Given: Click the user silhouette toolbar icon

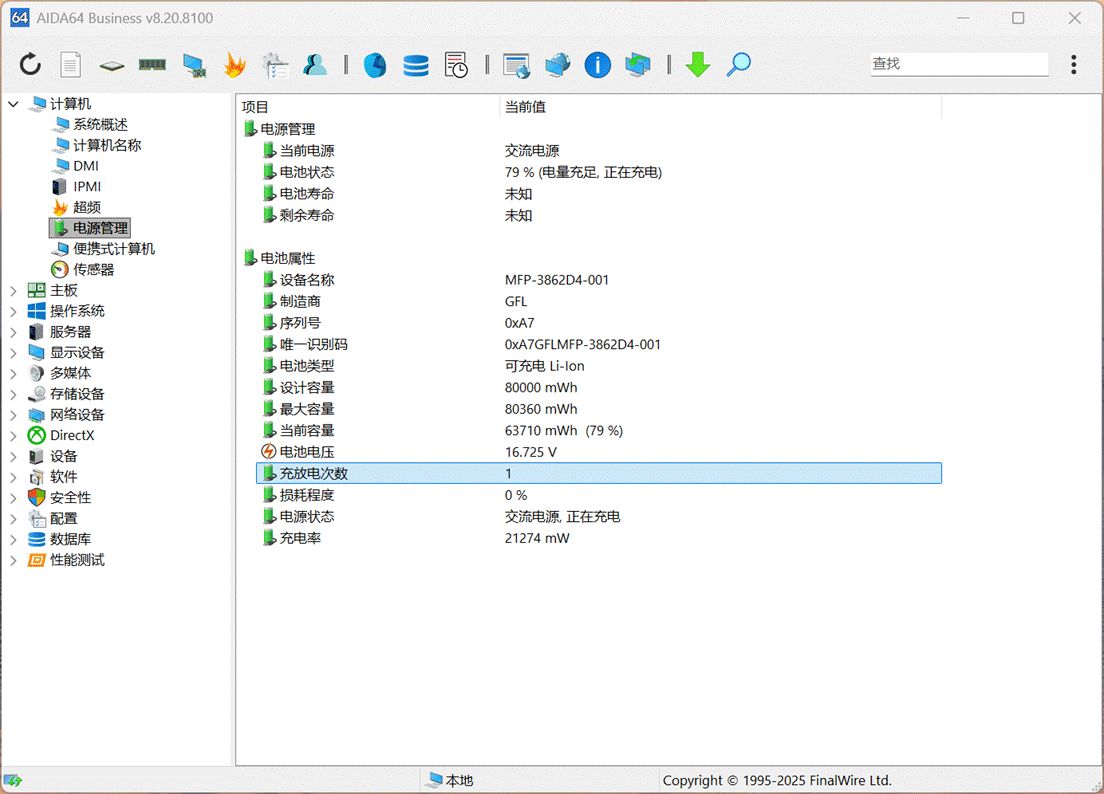Looking at the screenshot, I should [x=315, y=65].
